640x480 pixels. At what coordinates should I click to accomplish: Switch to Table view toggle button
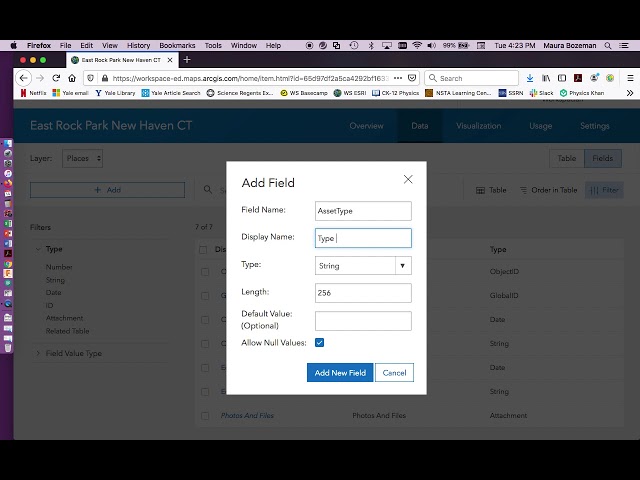[x=567, y=158]
